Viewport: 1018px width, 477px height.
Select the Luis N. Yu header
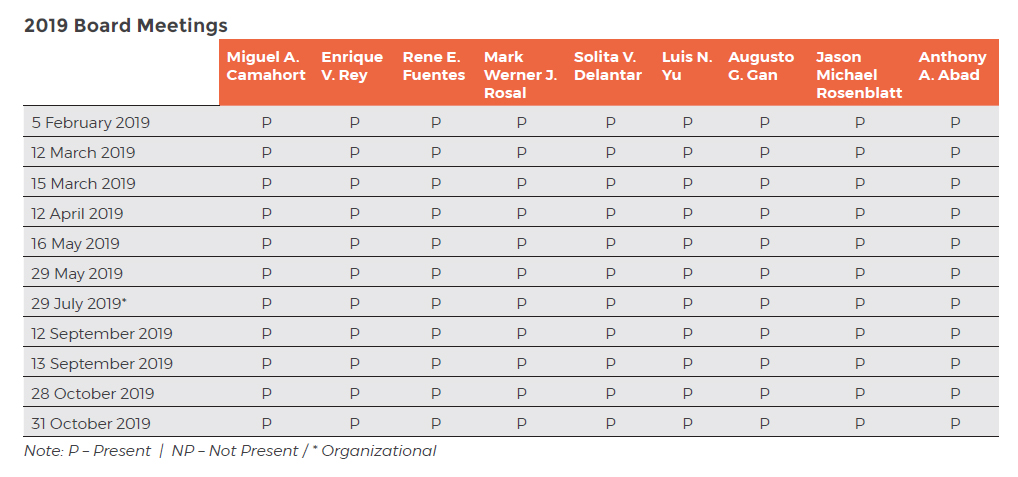[687, 66]
